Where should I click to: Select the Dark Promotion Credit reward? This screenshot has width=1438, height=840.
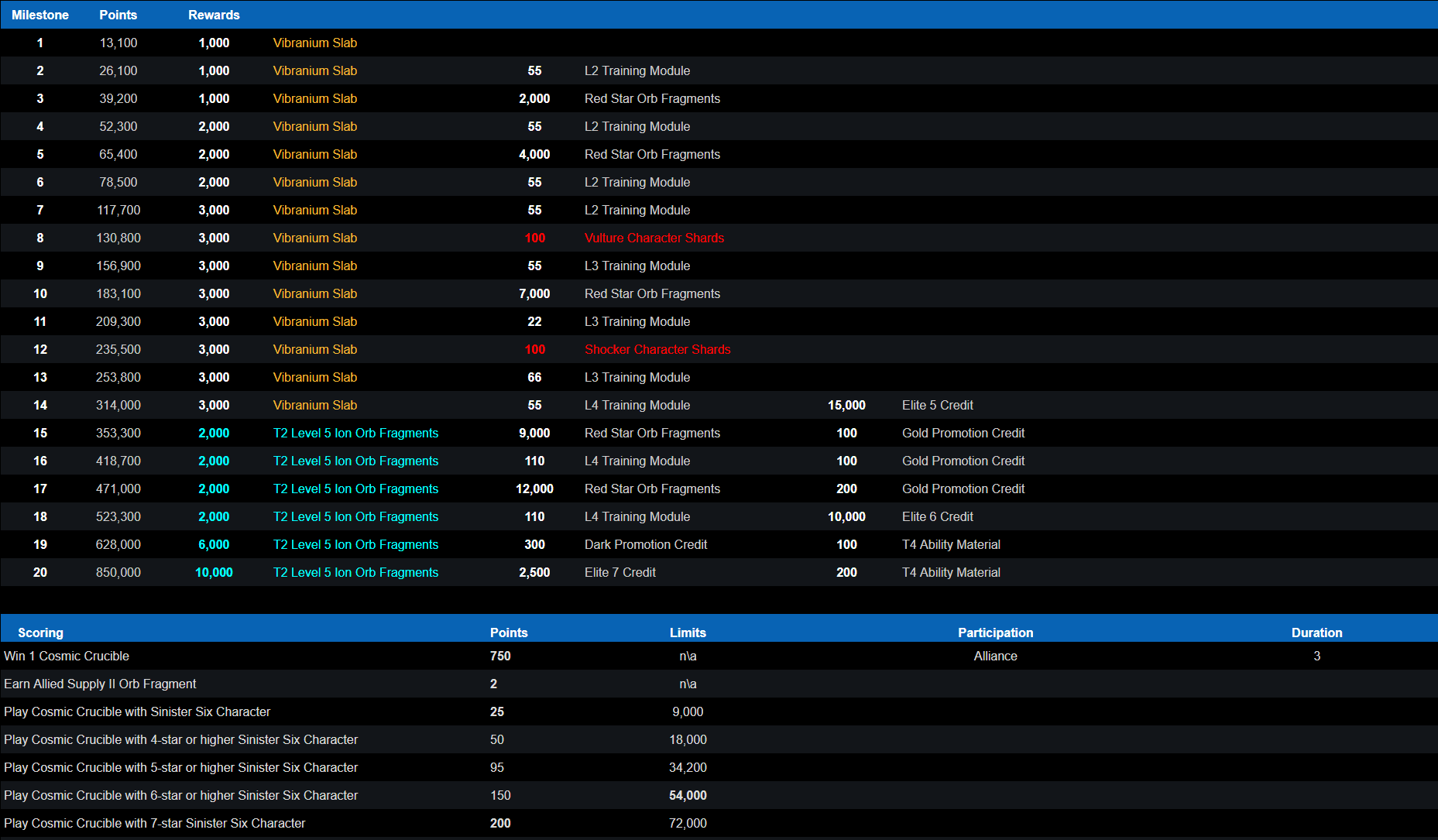[x=646, y=544]
